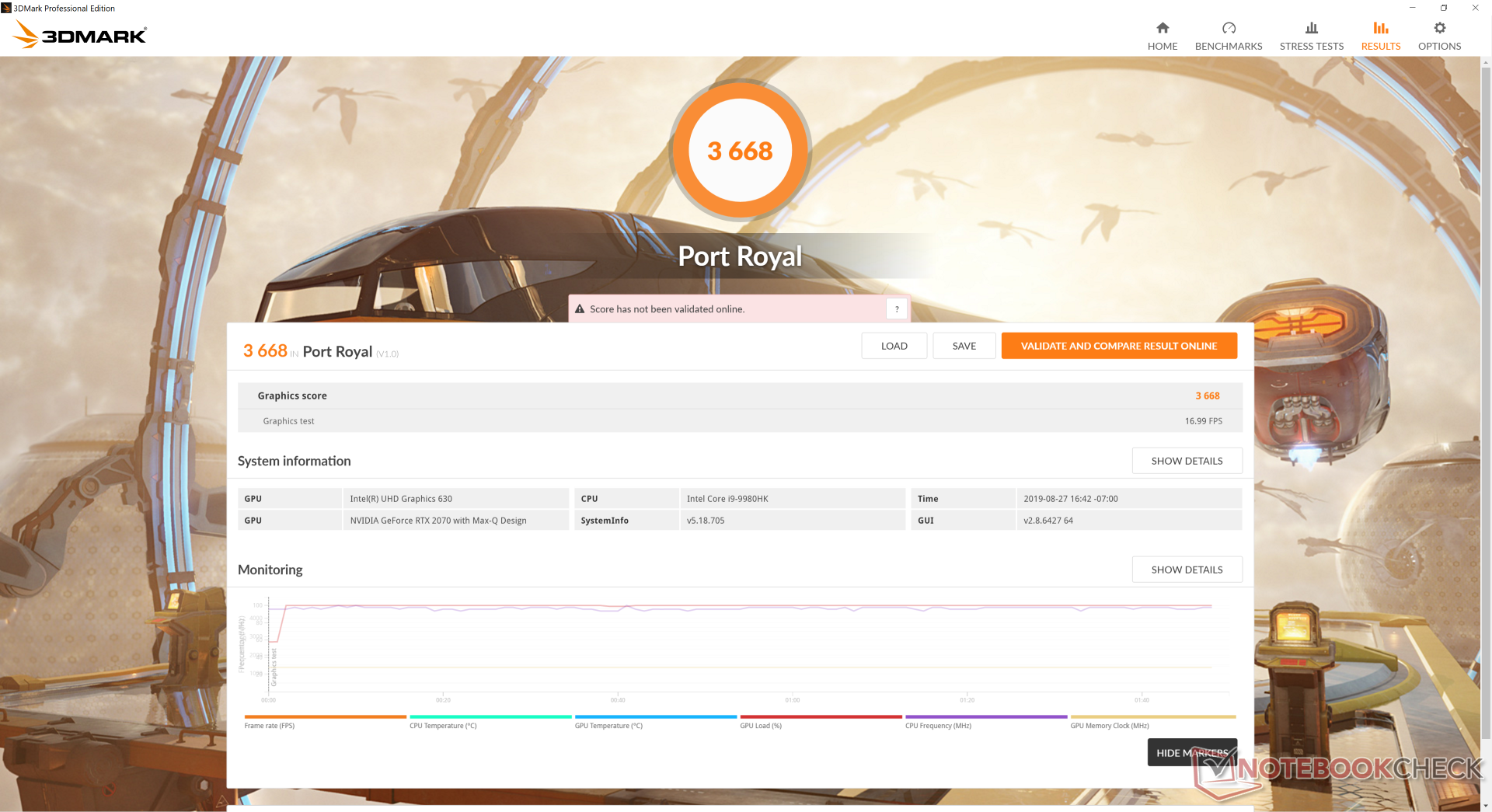This screenshot has height=812, width=1492.
Task: Show details for System information
Action: (1187, 461)
